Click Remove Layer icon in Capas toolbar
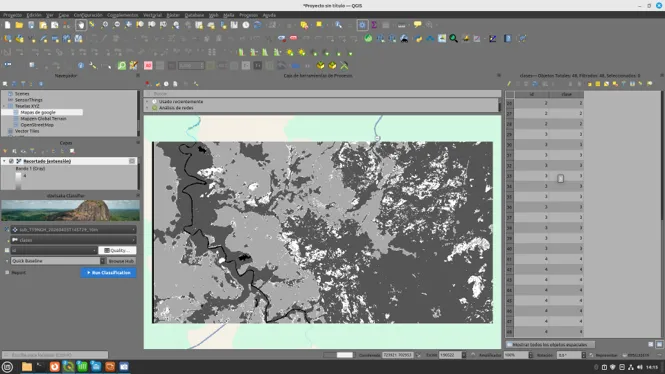 point(72,151)
